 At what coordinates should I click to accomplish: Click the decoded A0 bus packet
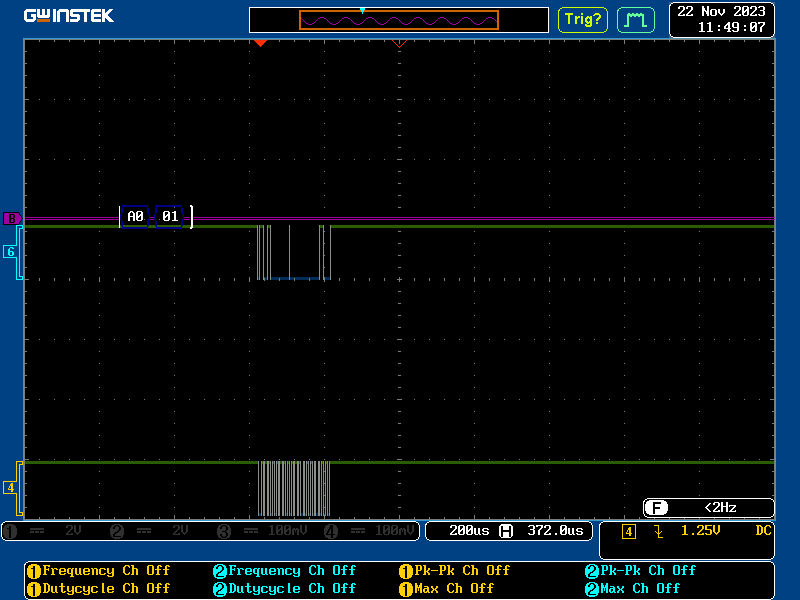pyautogui.click(x=135, y=216)
